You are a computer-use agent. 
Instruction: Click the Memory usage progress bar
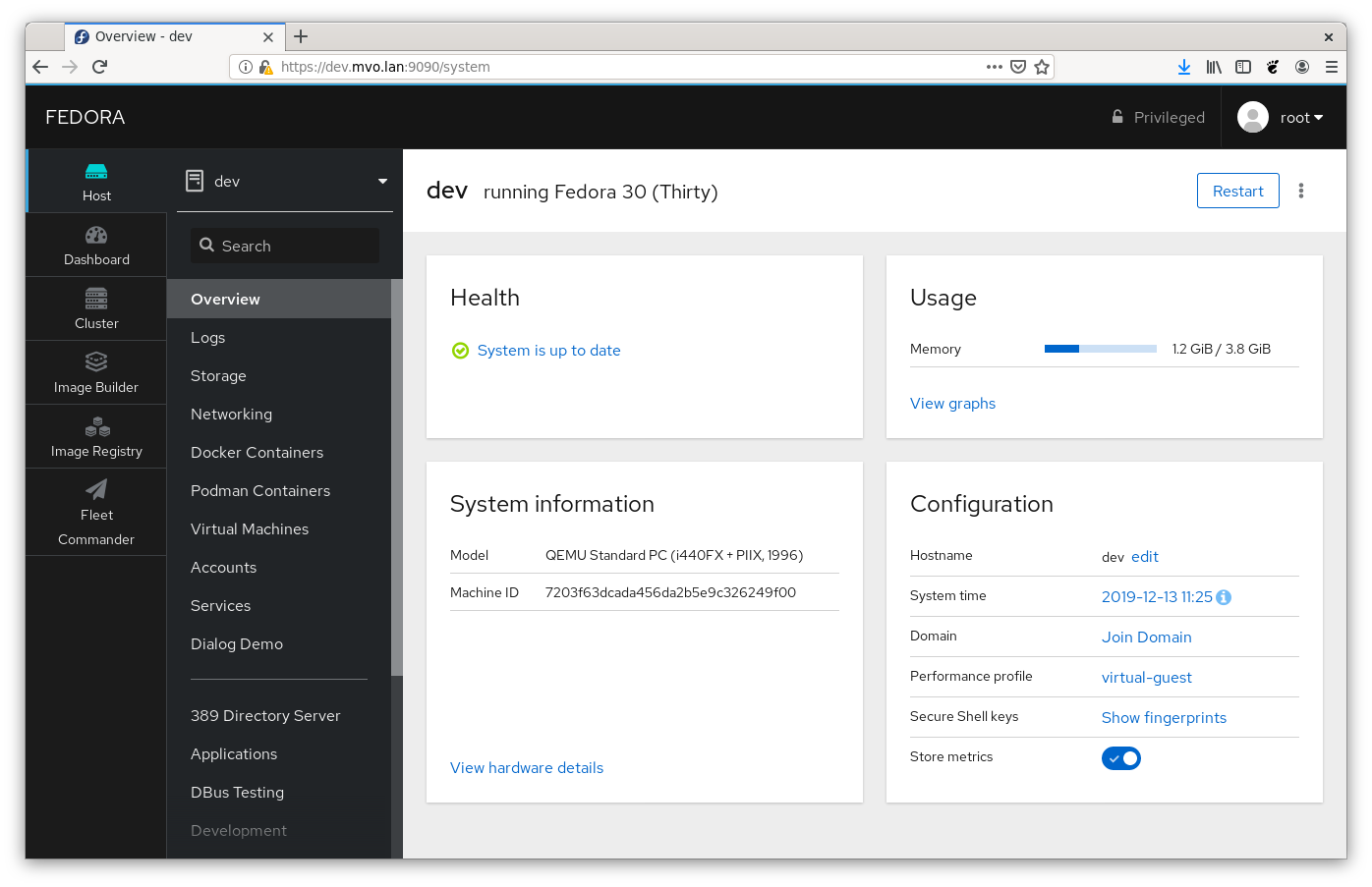pyautogui.click(x=1101, y=349)
